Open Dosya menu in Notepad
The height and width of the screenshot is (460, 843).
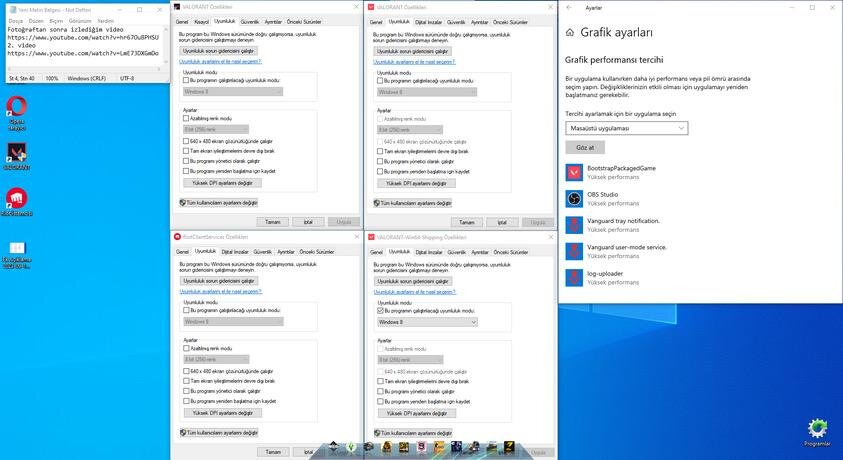point(16,21)
